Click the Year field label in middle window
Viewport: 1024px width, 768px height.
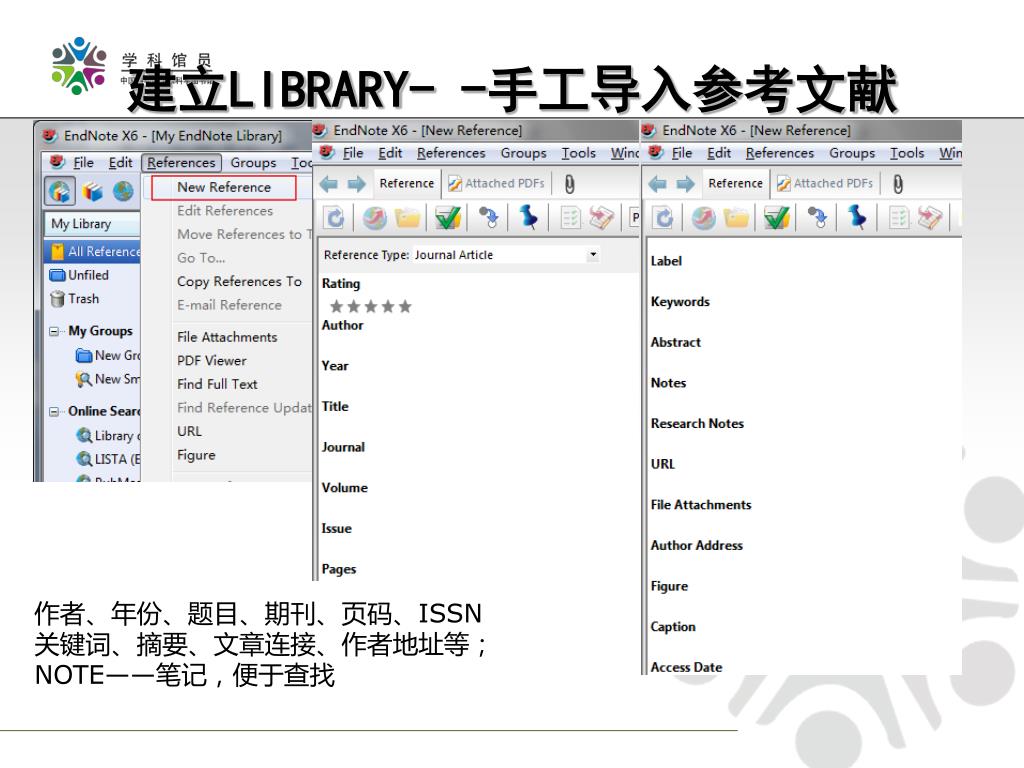334,366
